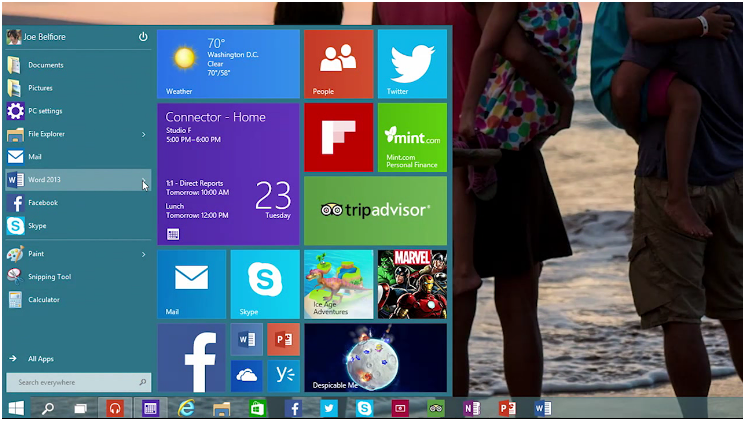Open Mail in the left list

[x=78, y=157]
